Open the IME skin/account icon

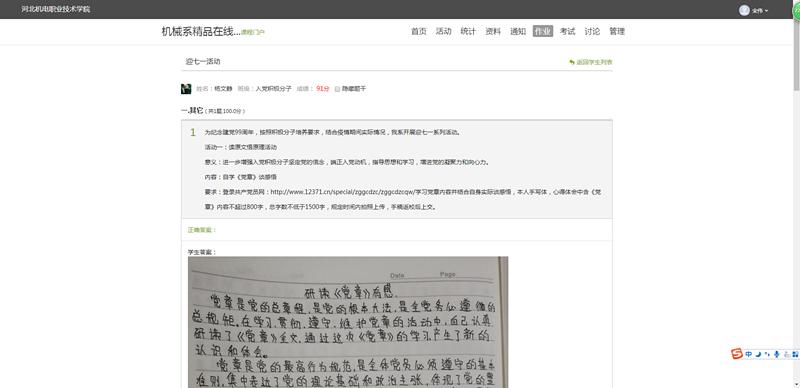(x=787, y=354)
